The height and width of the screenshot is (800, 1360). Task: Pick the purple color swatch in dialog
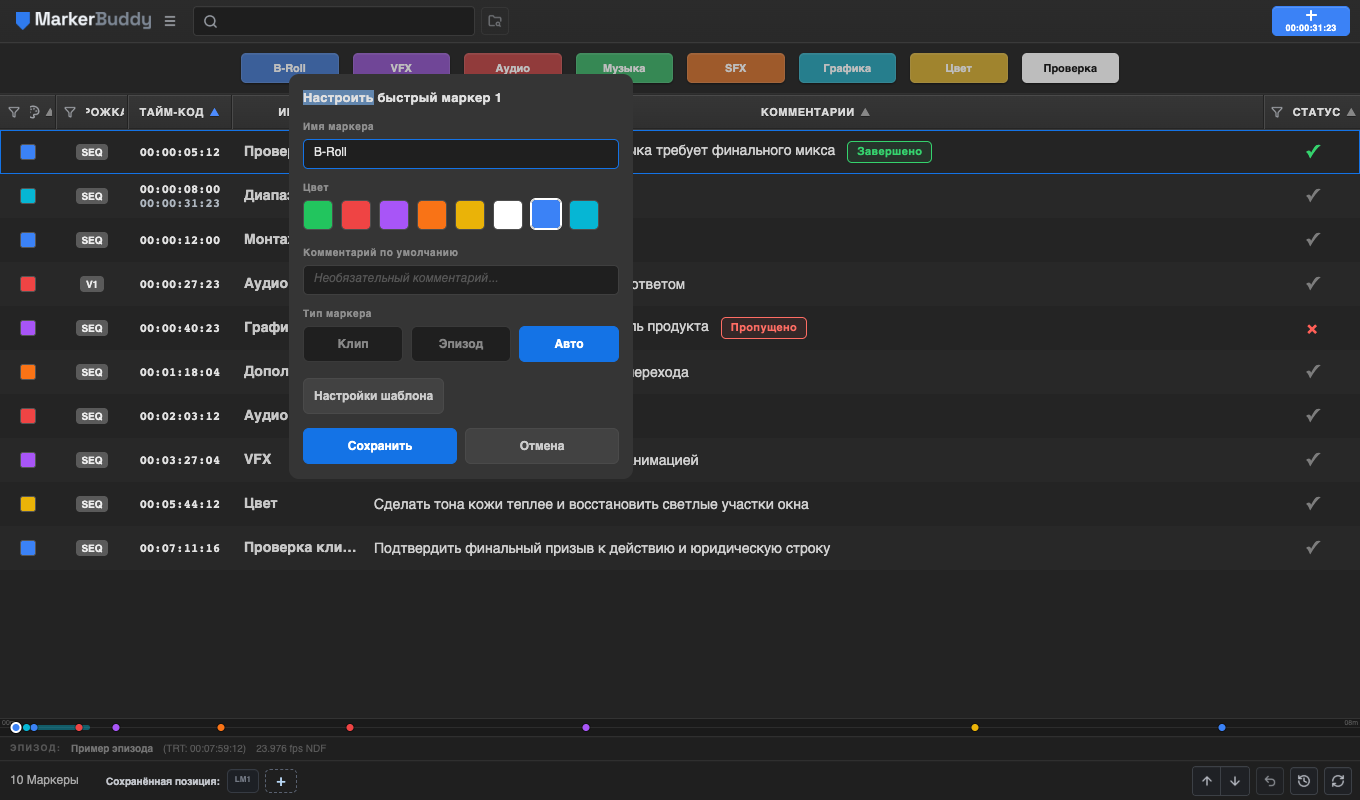coord(394,215)
